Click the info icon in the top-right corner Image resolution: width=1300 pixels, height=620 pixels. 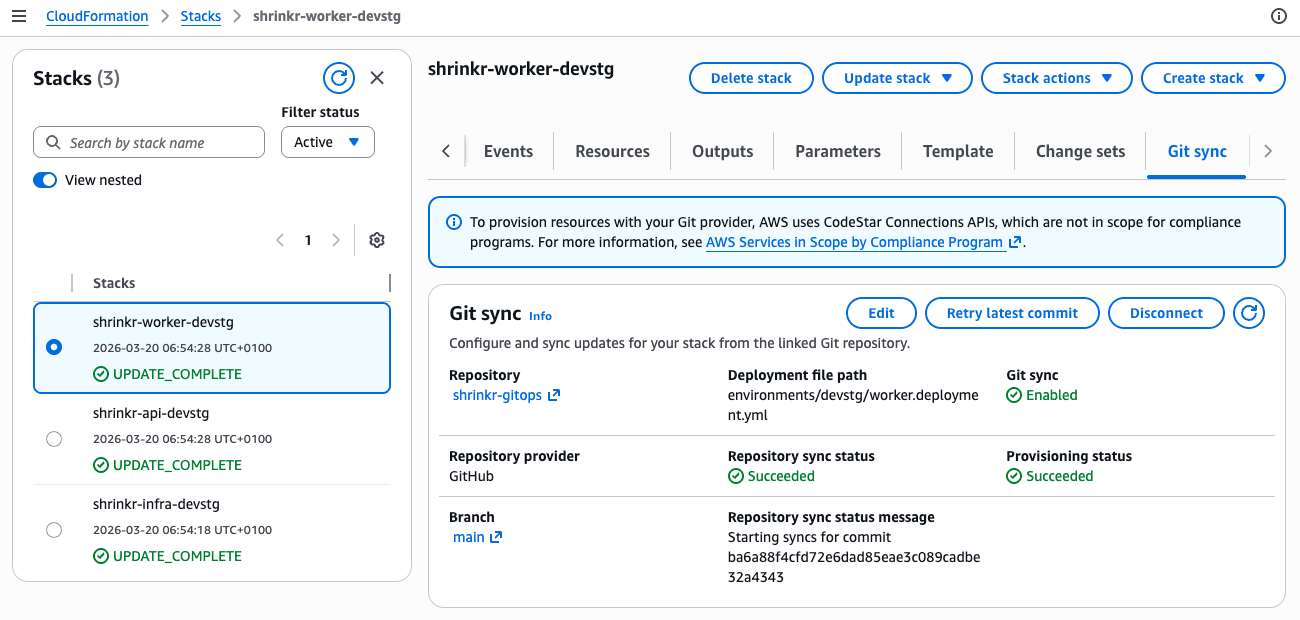(x=1278, y=16)
